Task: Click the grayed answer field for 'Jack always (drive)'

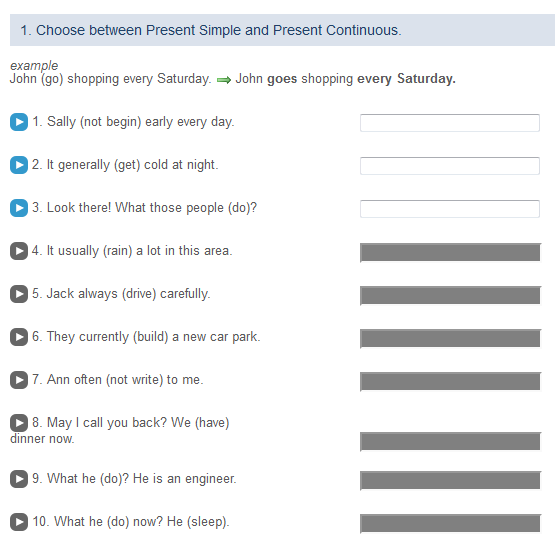Action: pyautogui.click(x=451, y=295)
